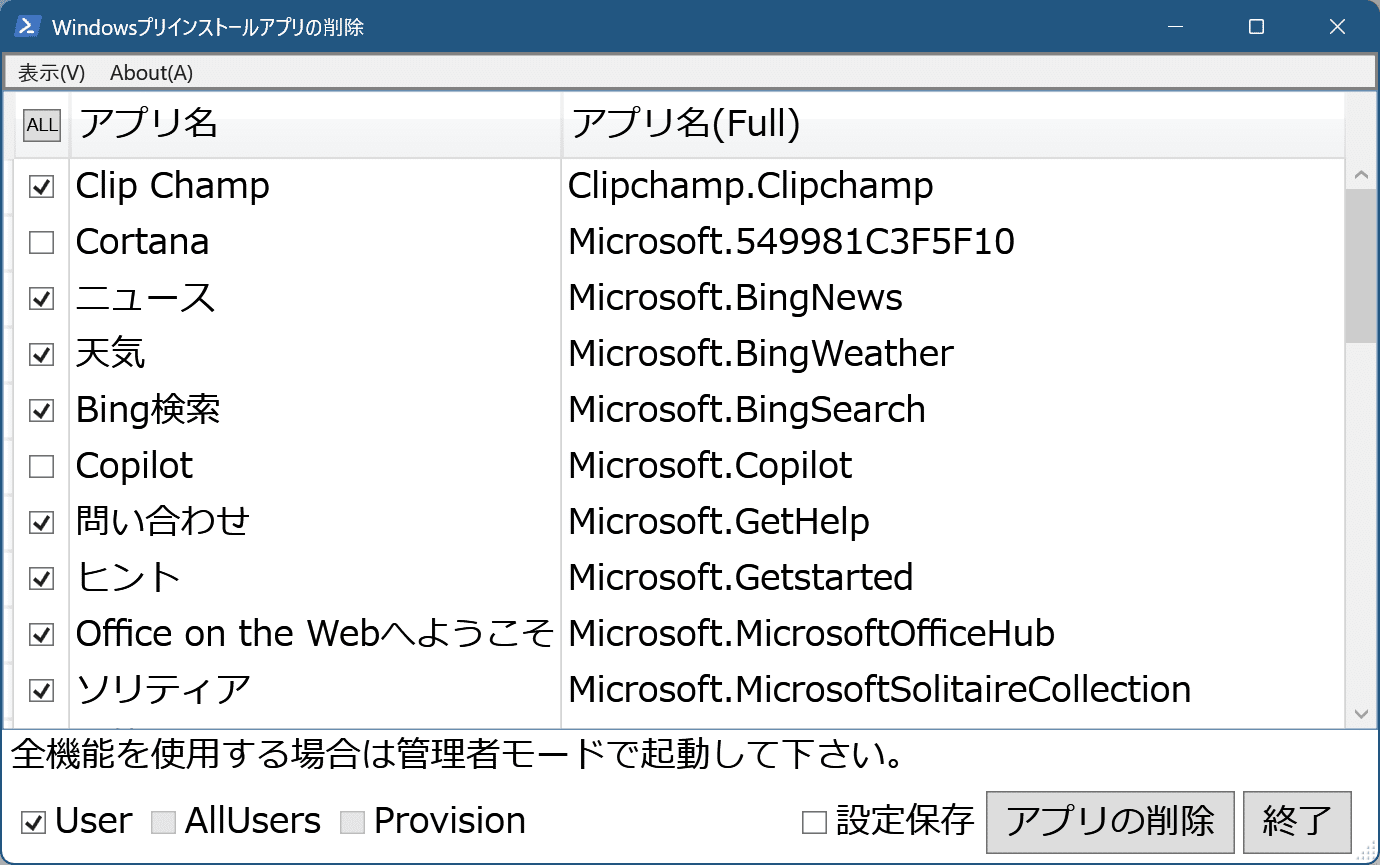Viewport: 1380px width, 865px height.
Task: Uncheck the ソリティア checkbox
Action: tap(41, 690)
